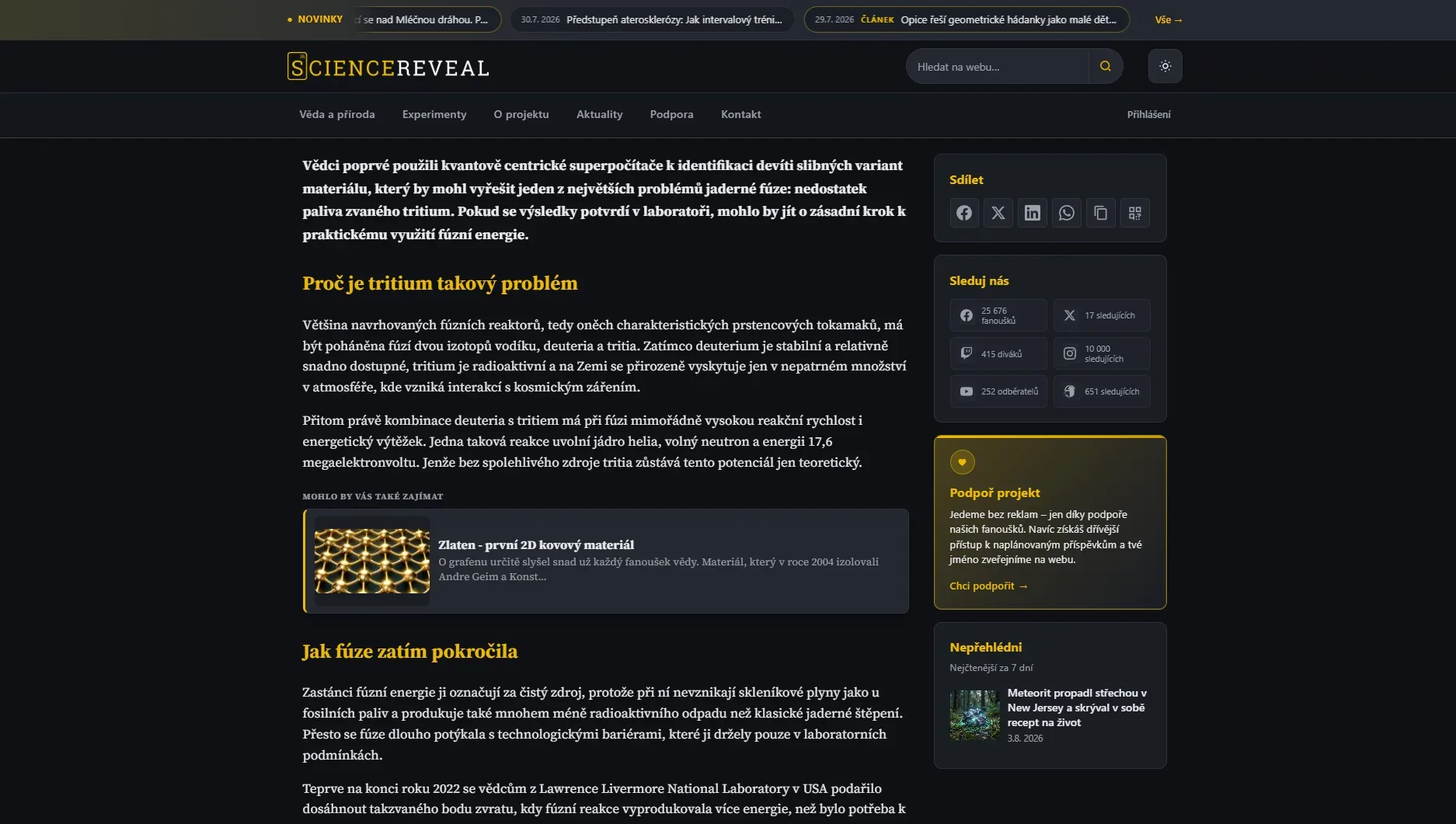
Task: Click the heart icon in Podpoř projekt
Action: tap(962, 462)
